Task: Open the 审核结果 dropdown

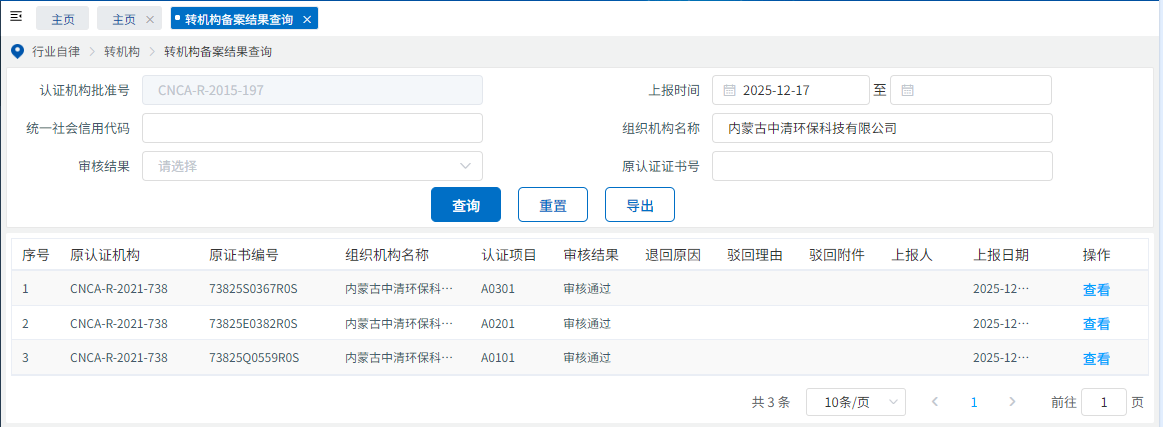Action: (x=312, y=166)
